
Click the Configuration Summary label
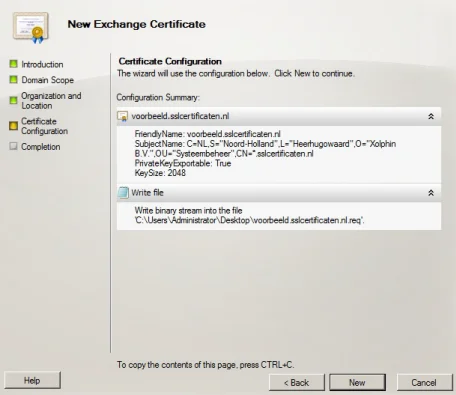[158, 97]
